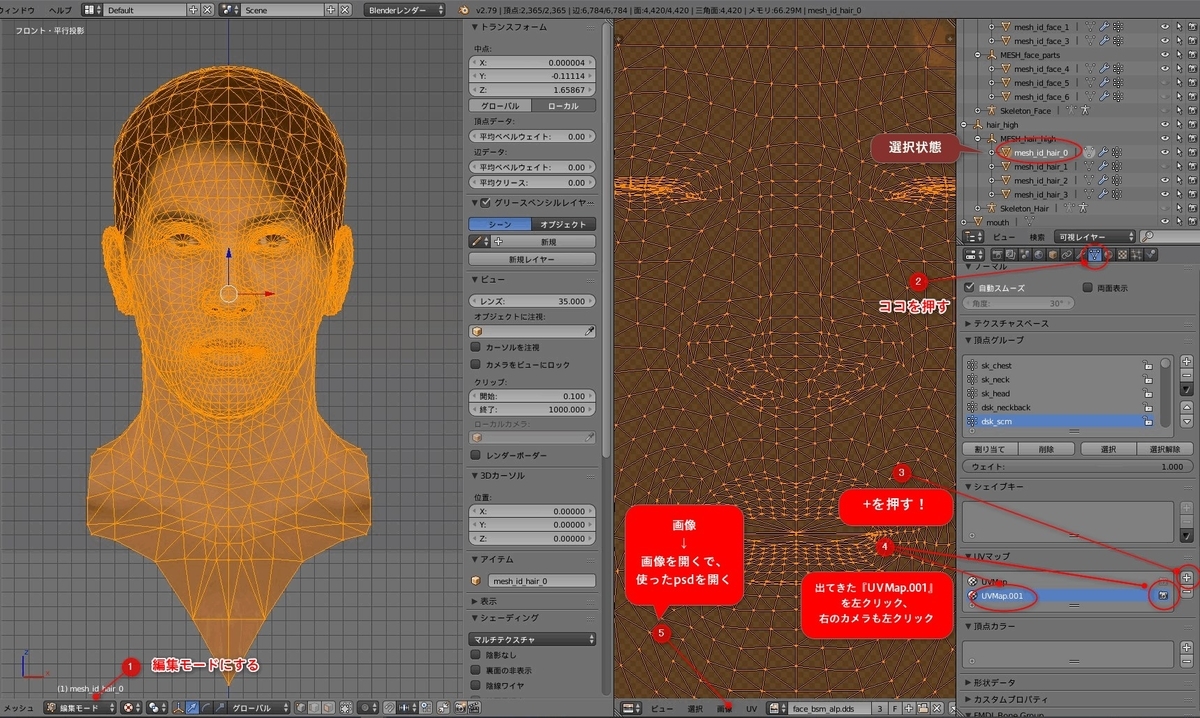Toggle renderability camera of mesh_id_face_4
This screenshot has height=718, width=1200.
(1193, 69)
